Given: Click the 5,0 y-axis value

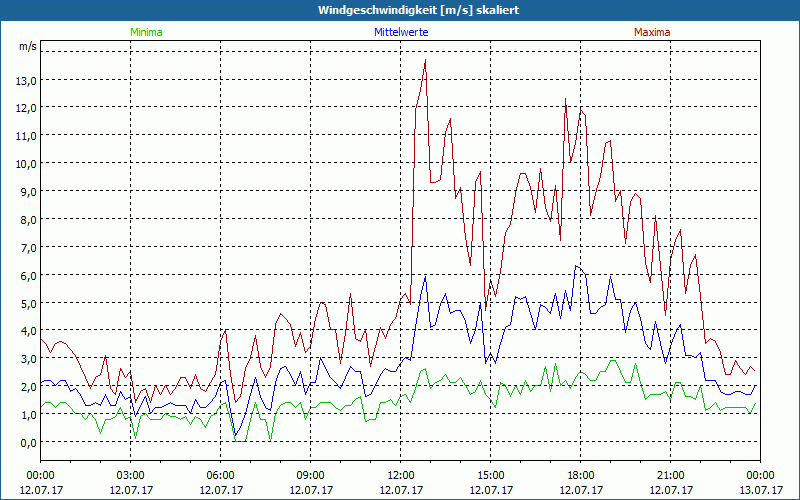Looking at the screenshot, I should point(29,303).
